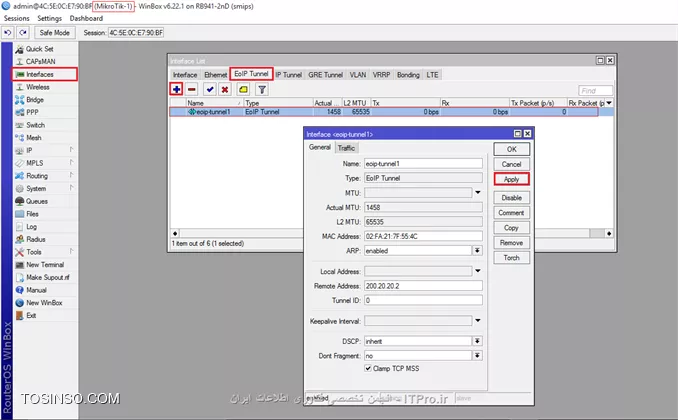This screenshot has width=678, height=420.
Task: Expand the MTU field arrow
Action: point(478,192)
